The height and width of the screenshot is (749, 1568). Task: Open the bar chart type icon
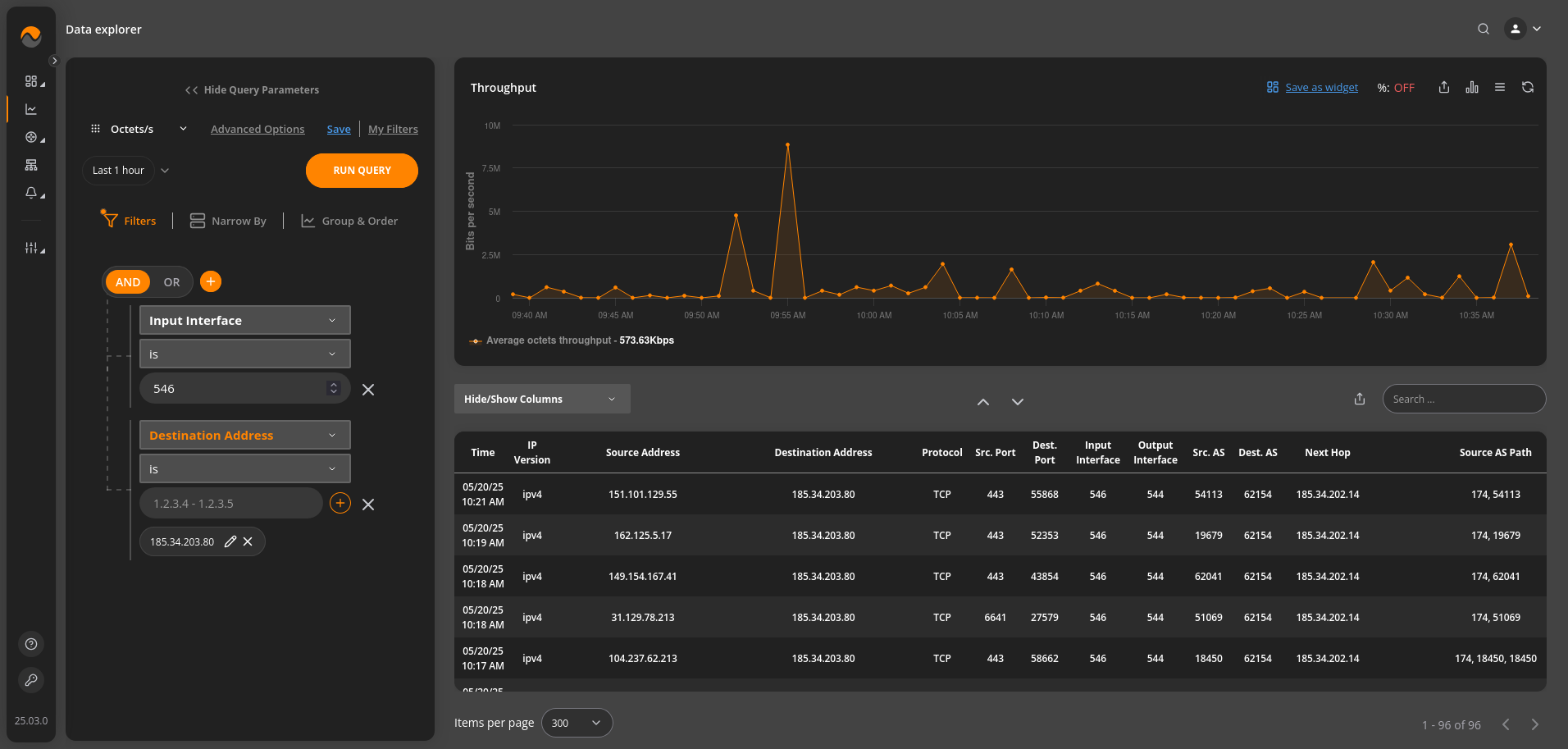tap(1472, 88)
